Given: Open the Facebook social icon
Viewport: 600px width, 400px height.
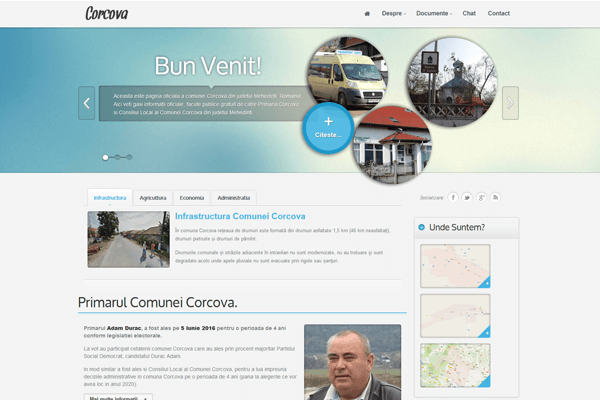Looking at the screenshot, I should [x=453, y=198].
